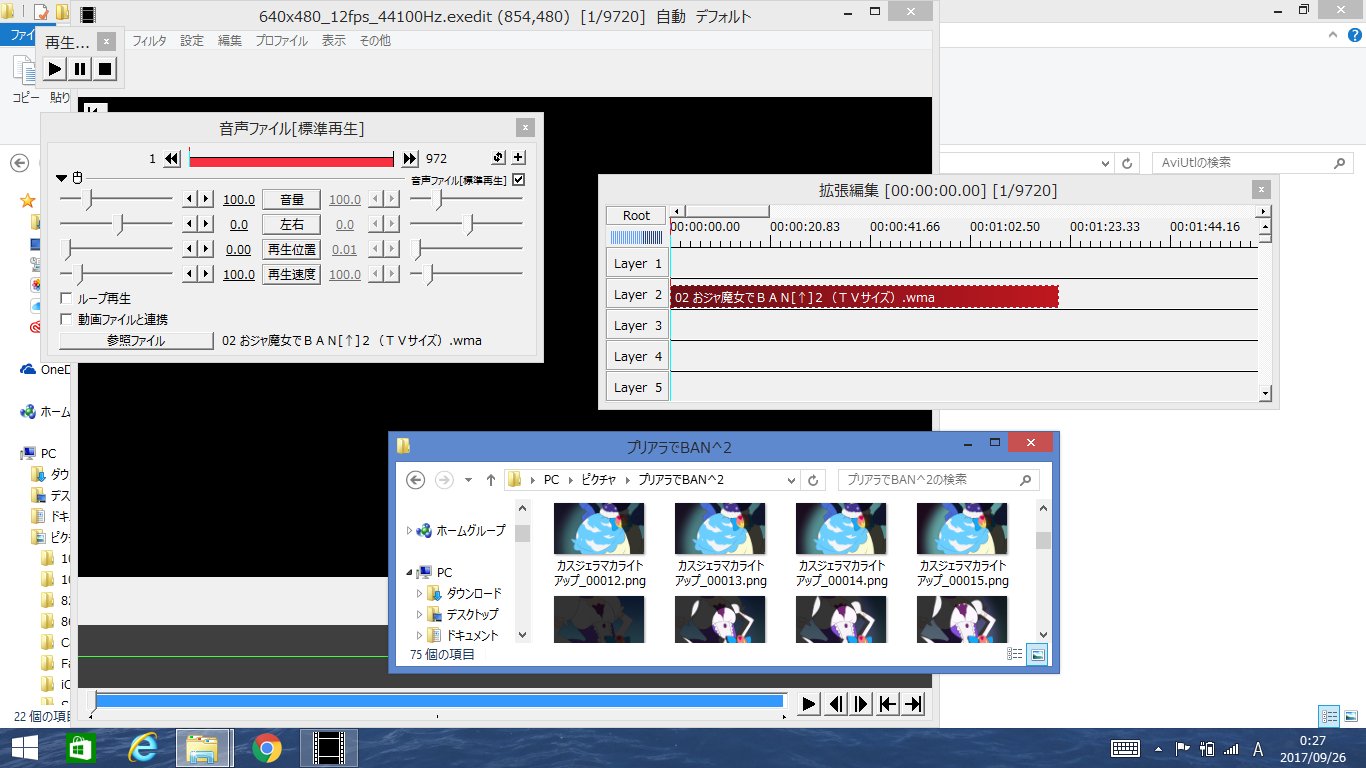Viewport: 1366px width, 768px height.
Task: Open Google Chrome from the taskbar
Action: click(266, 747)
